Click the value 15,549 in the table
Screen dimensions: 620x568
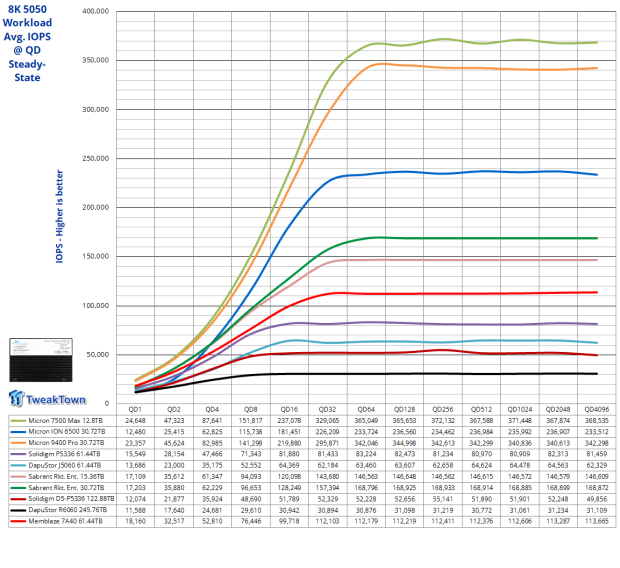(x=135, y=454)
